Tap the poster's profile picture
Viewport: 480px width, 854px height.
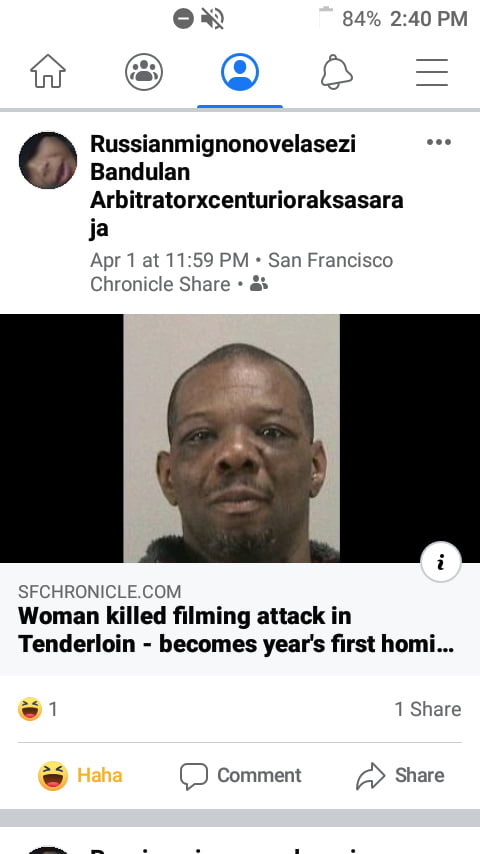pos(48,160)
